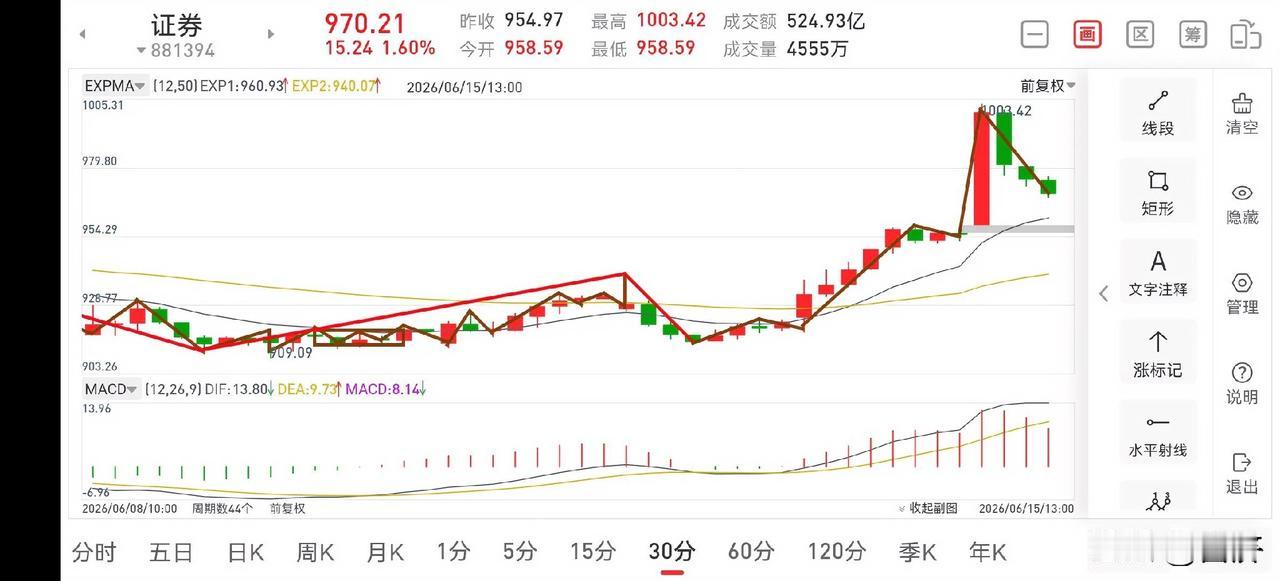Switch to the 15分 period tab

click(x=593, y=551)
